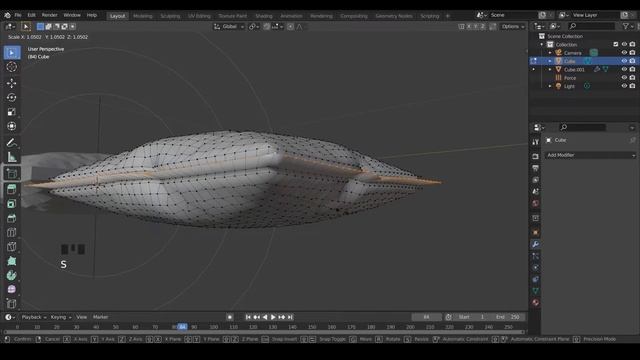640x360 pixels.
Task: Select the Smooth vertices tool
Action: tap(12, 289)
